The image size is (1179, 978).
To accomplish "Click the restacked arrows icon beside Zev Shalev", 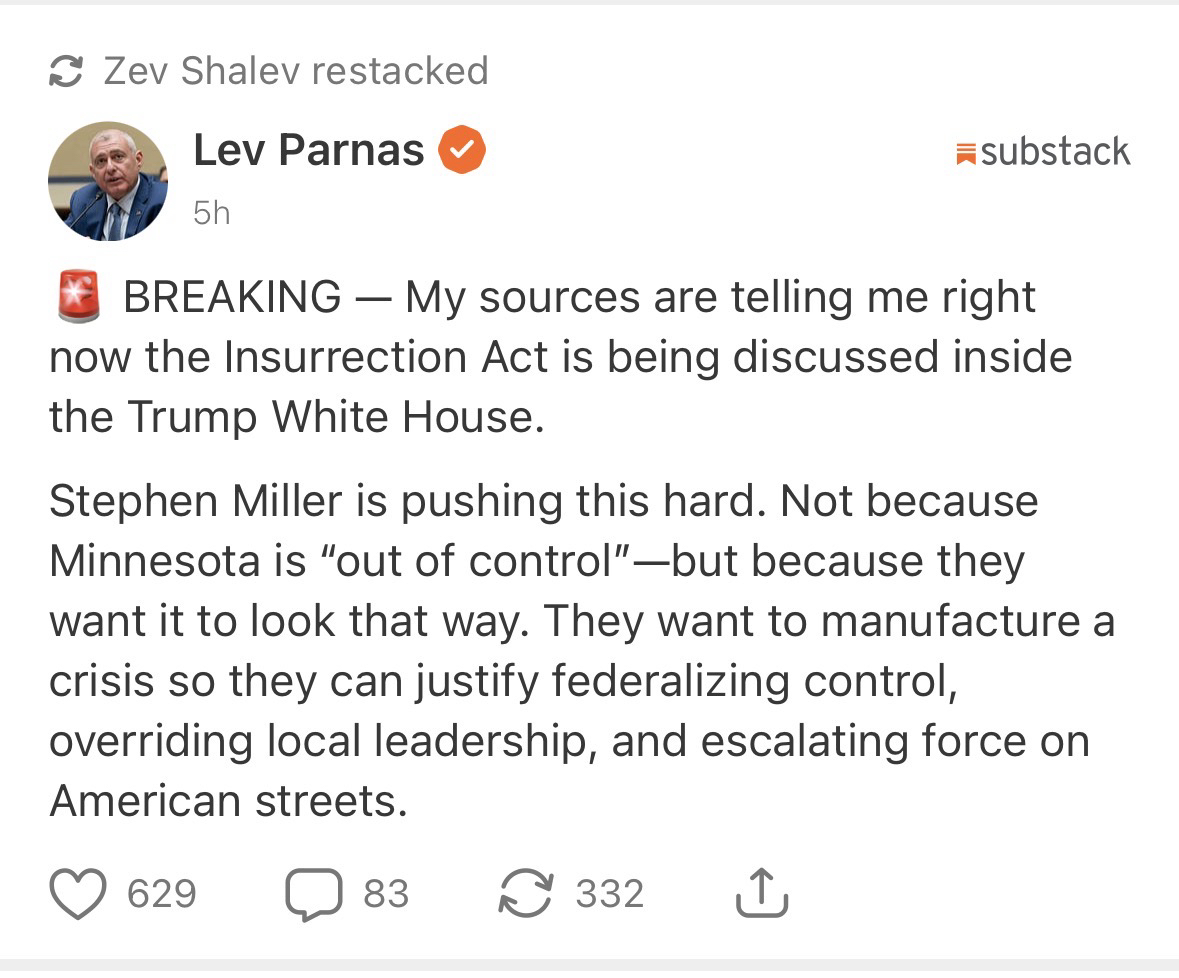I will click(66, 71).
